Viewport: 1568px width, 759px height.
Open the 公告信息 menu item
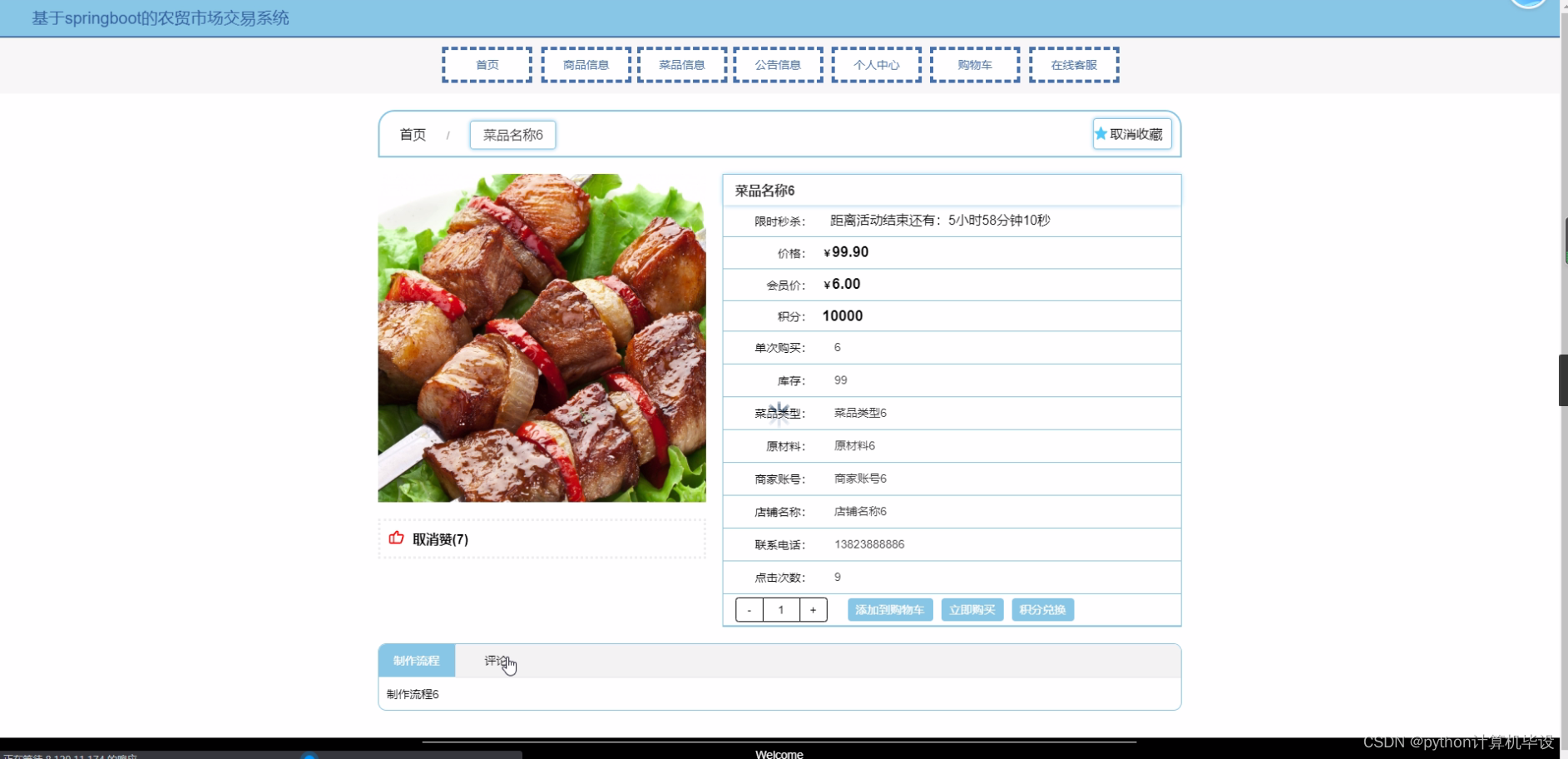(778, 64)
